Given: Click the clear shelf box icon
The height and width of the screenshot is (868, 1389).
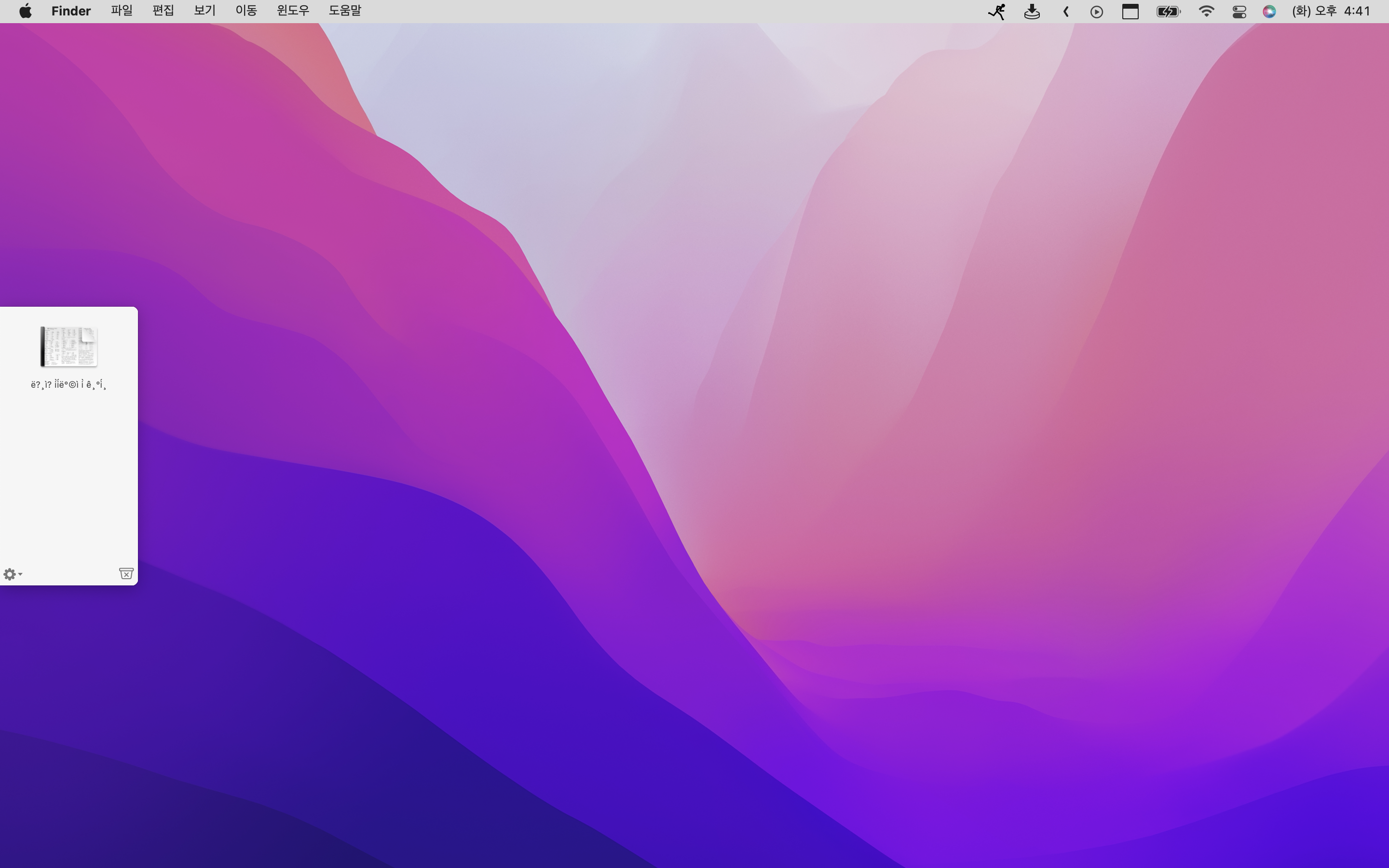Looking at the screenshot, I should [126, 573].
